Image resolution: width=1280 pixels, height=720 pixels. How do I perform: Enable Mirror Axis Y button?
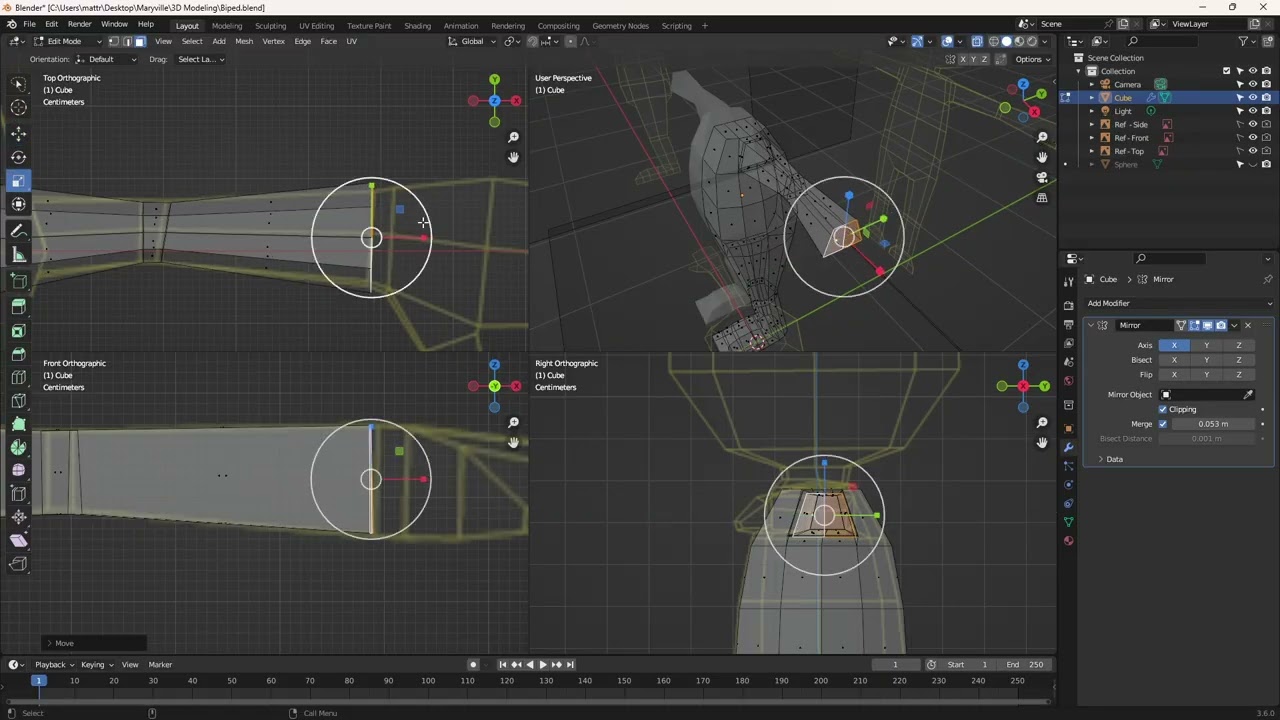coord(1206,345)
